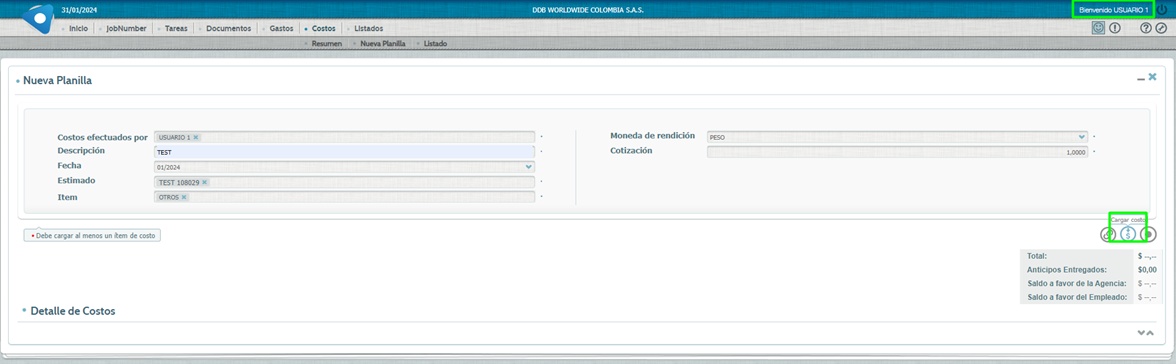
Task: Click the Anticipos Entregados $0,00 value
Action: coord(1147,269)
